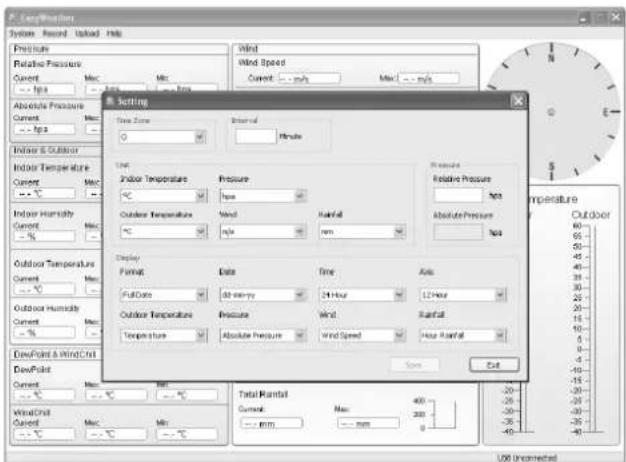626x462 pixels.
Task: Open the Wind unit dropdown
Action: [263, 232]
